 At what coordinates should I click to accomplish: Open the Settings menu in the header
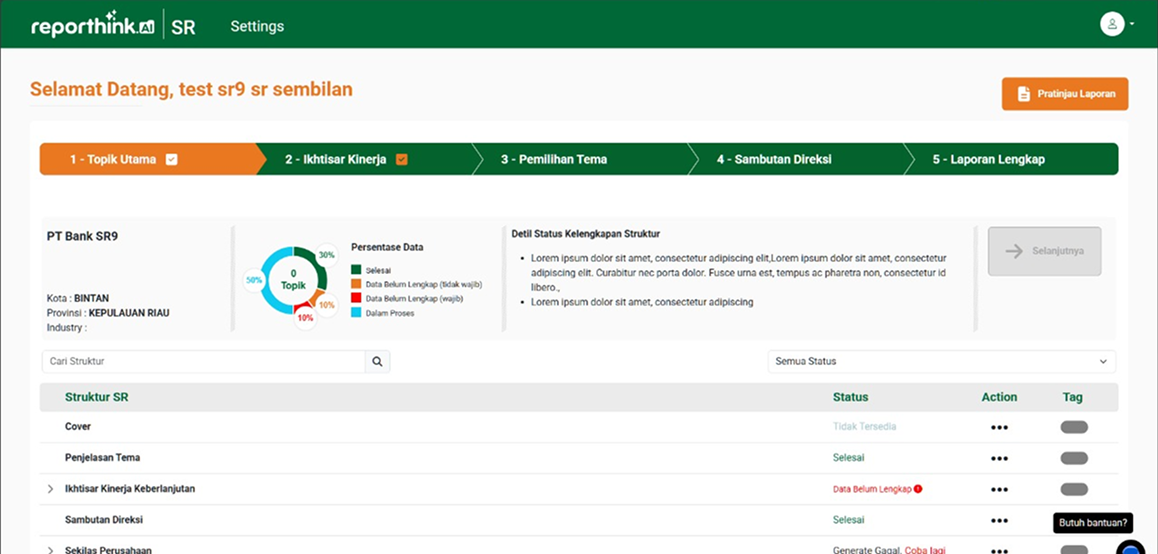tap(257, 27)
